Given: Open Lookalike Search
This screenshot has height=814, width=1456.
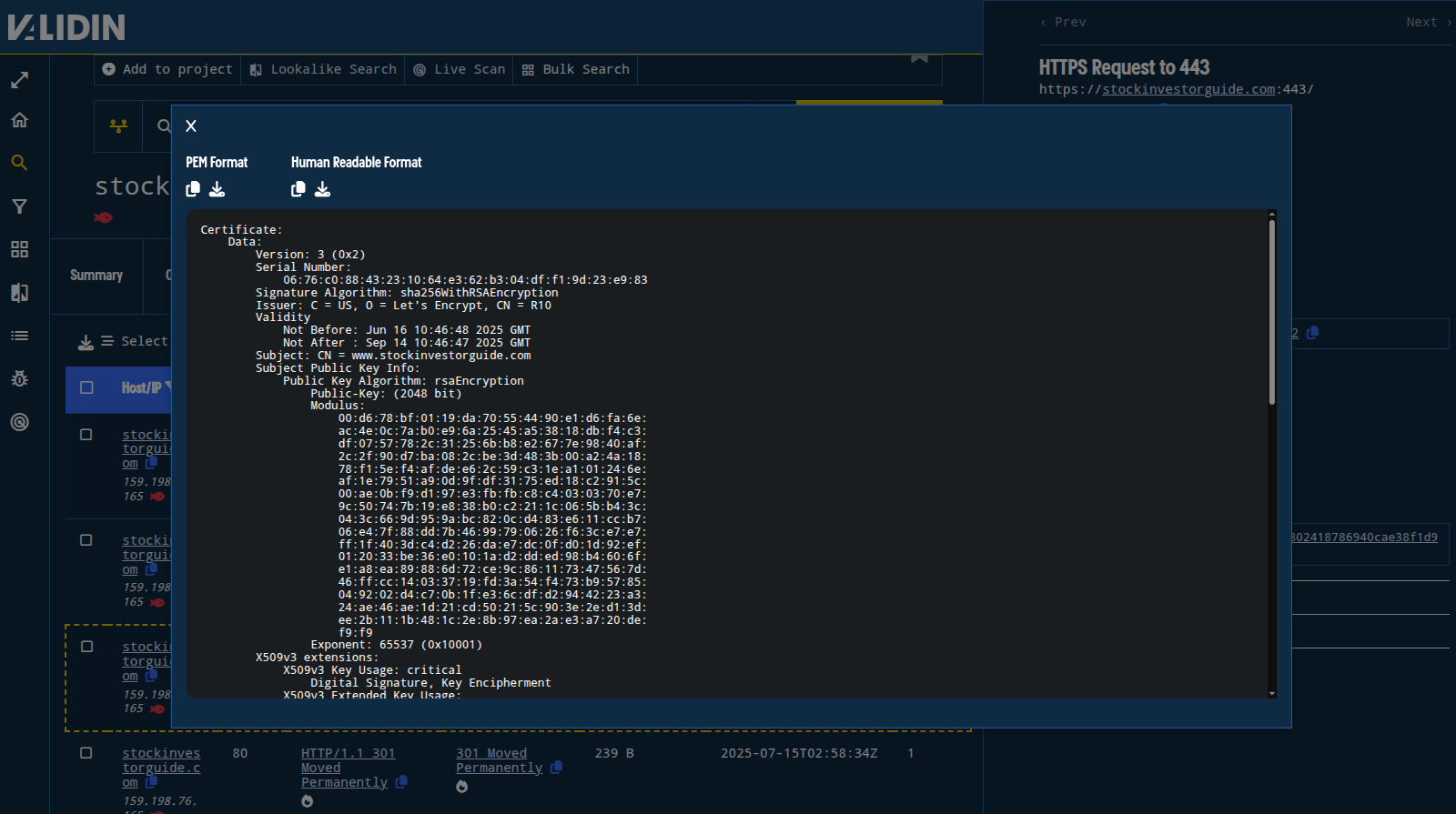Looking at the screenshot, I should [323, 69].
